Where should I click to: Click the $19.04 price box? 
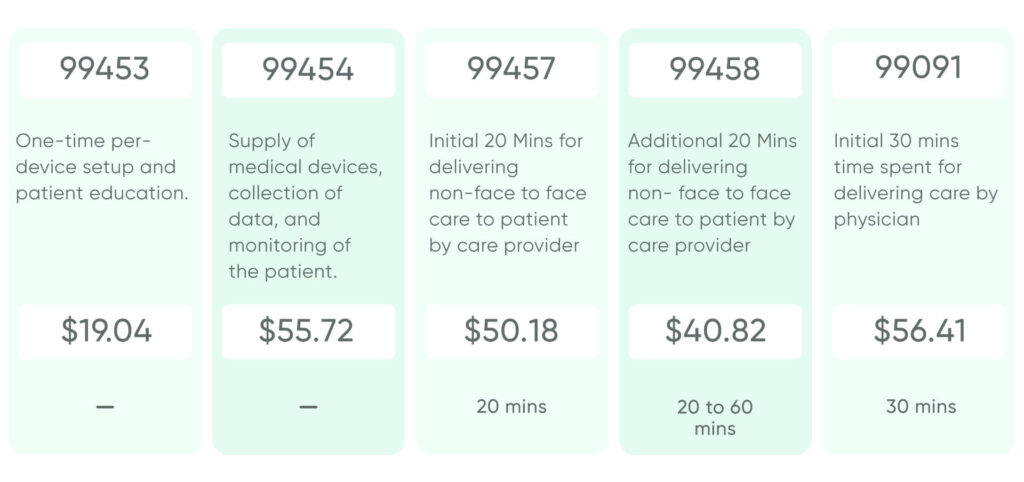105,331
